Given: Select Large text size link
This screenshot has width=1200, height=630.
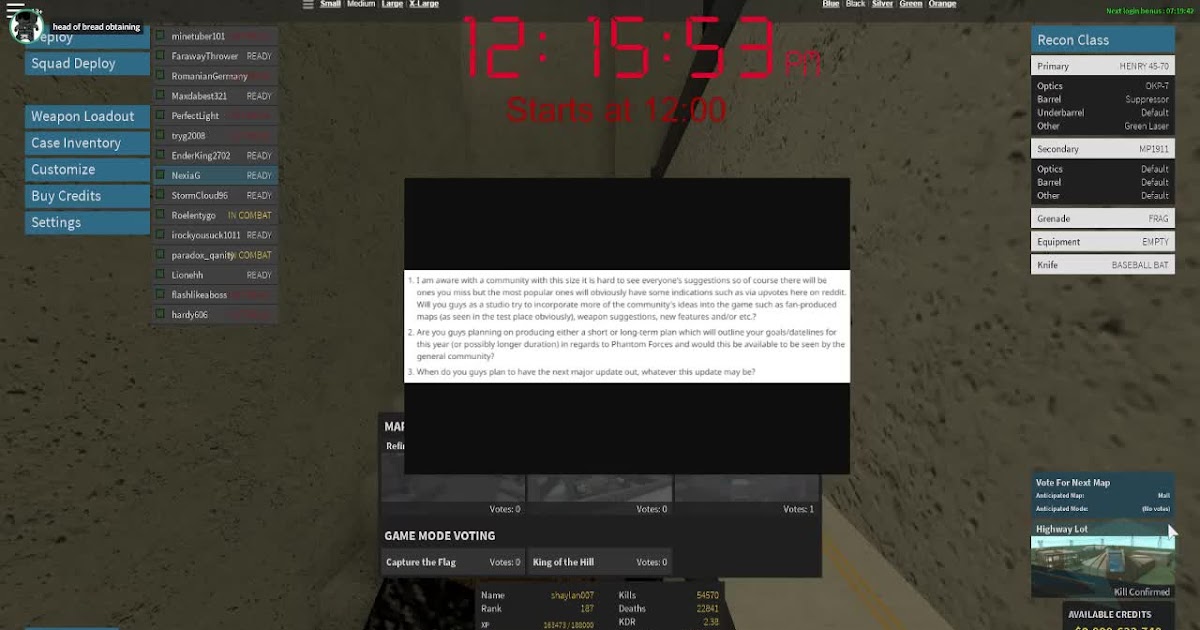Looking at the screenshot, I should (392, 4).
